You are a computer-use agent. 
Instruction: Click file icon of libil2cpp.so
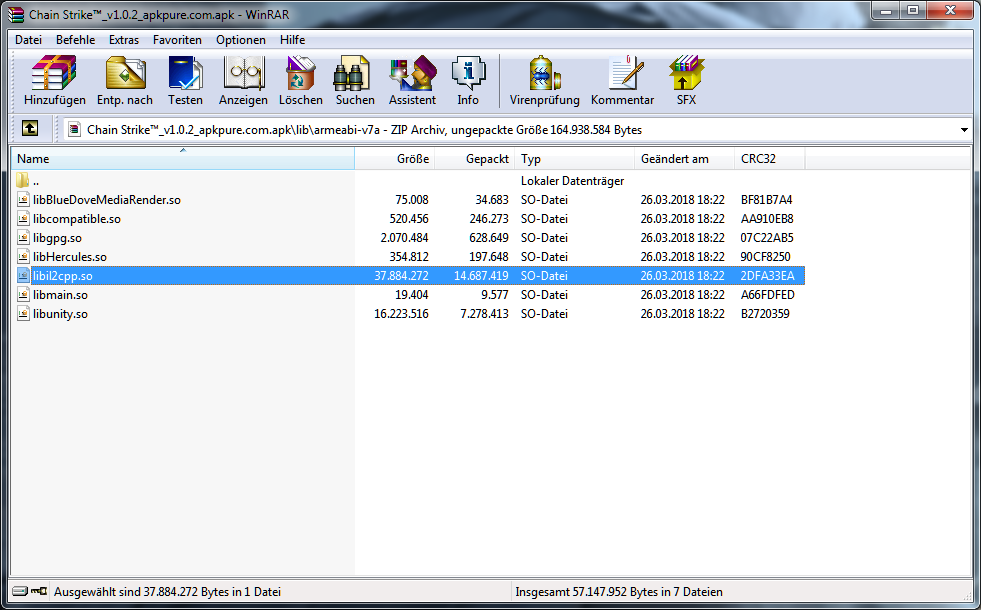click(x=23, y=275)
